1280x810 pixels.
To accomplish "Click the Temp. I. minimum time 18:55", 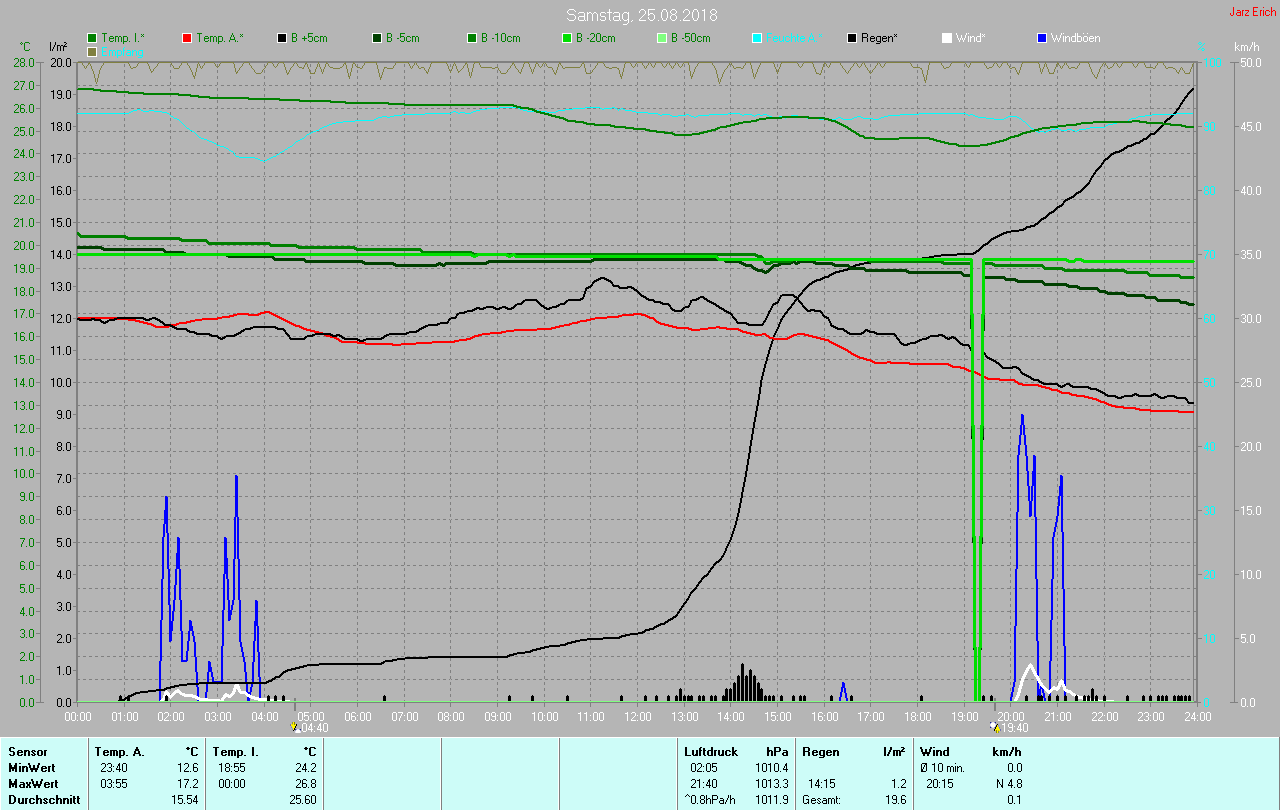I will 230,768.
